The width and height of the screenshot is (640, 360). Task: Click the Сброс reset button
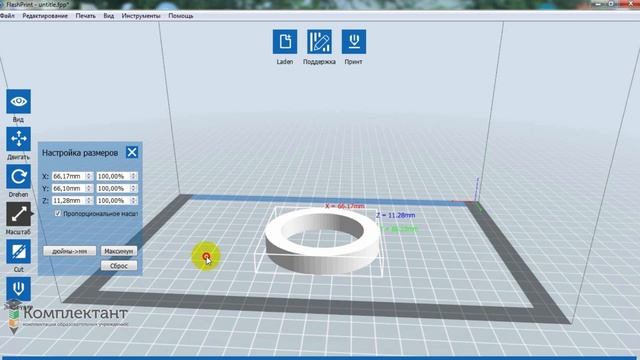pyautogui.click(x=119, y=266)
